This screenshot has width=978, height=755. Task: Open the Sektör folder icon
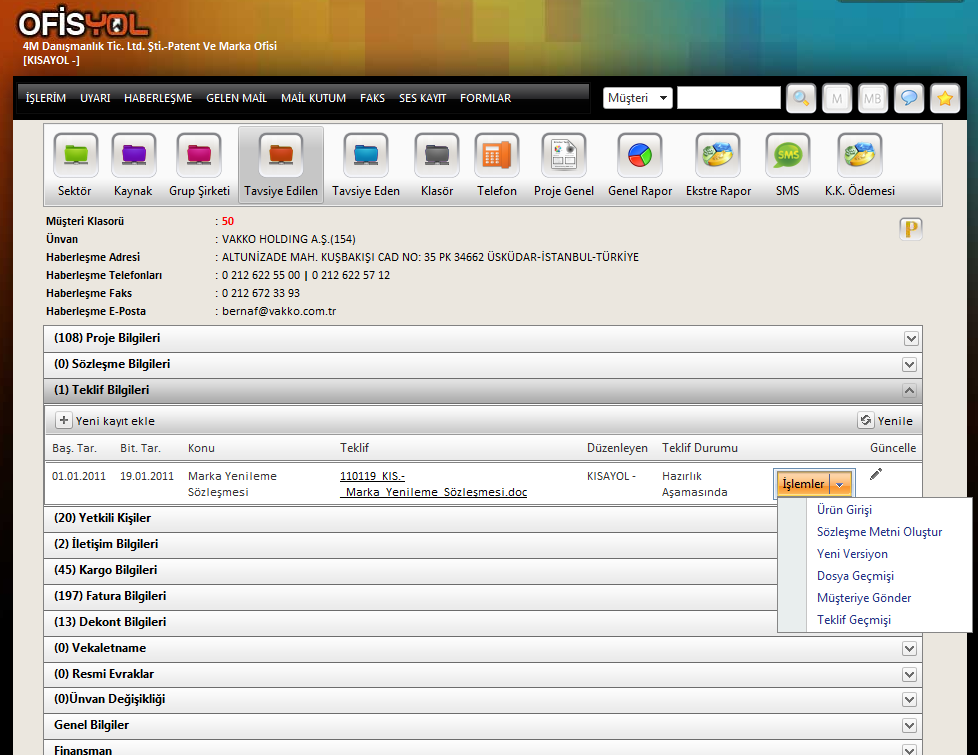[75, 156]
